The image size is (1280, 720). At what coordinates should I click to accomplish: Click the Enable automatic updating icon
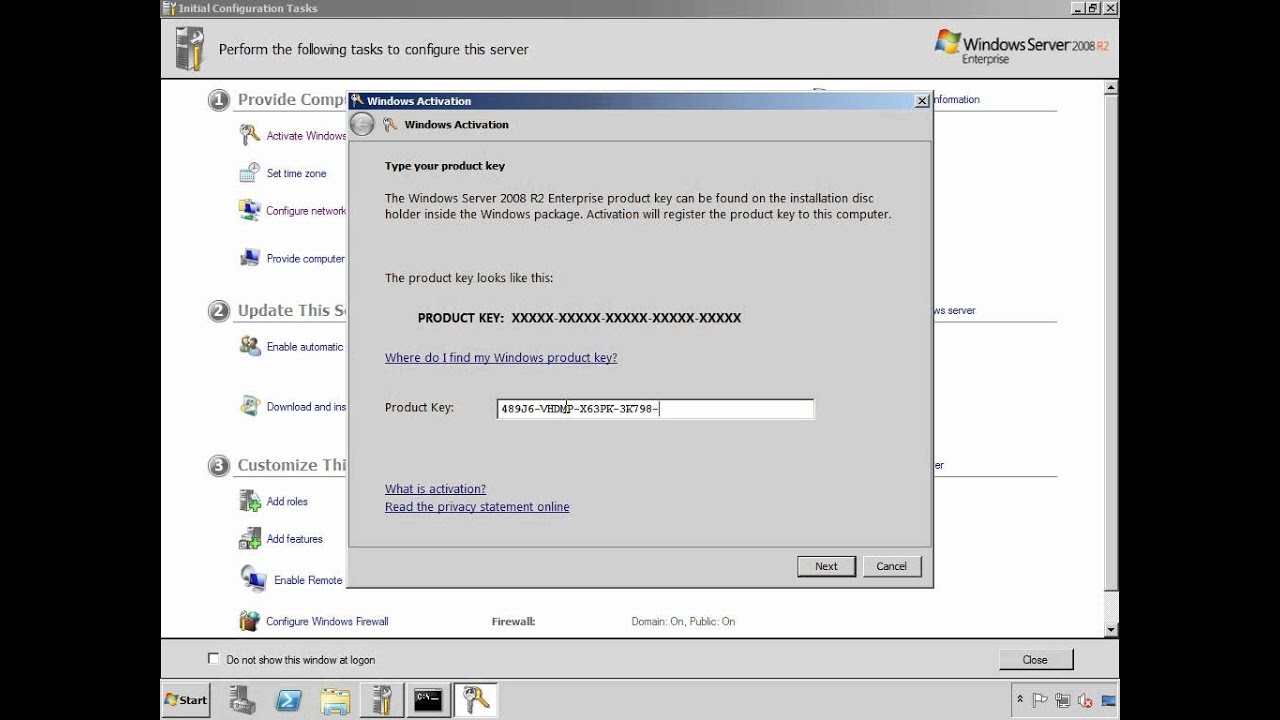(249, 346)
